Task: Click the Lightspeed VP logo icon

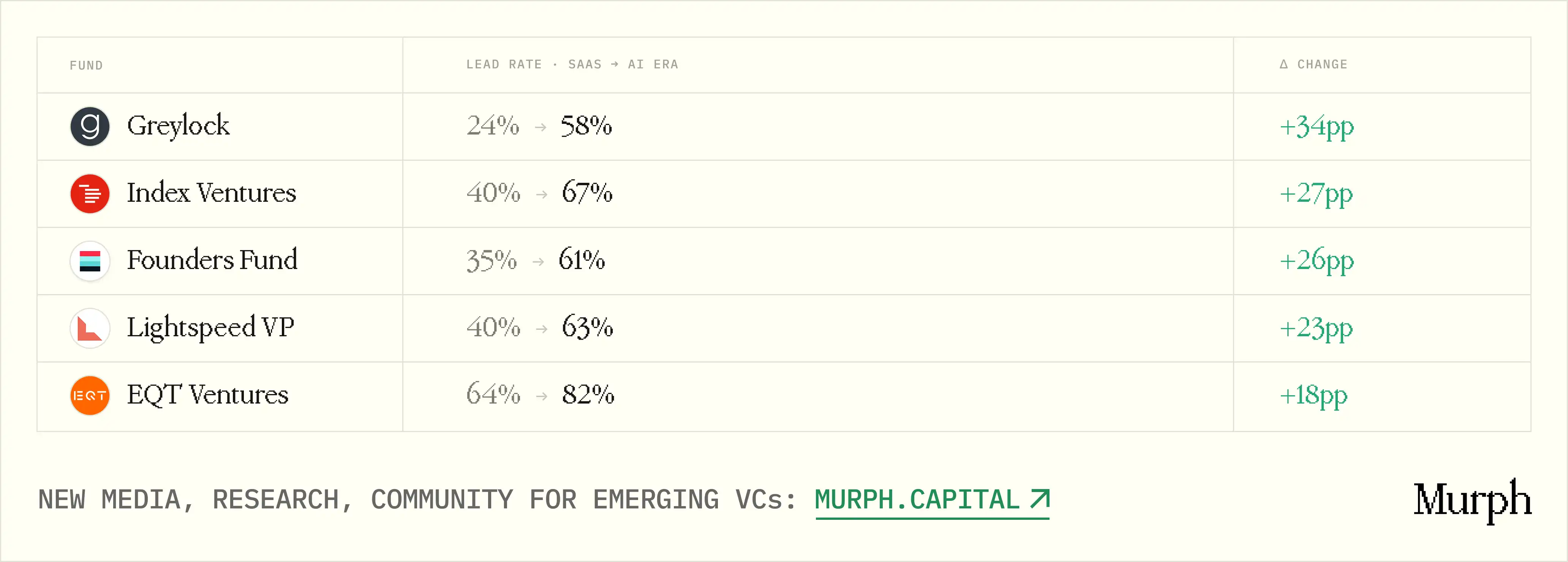Action: tap(90, 328)
